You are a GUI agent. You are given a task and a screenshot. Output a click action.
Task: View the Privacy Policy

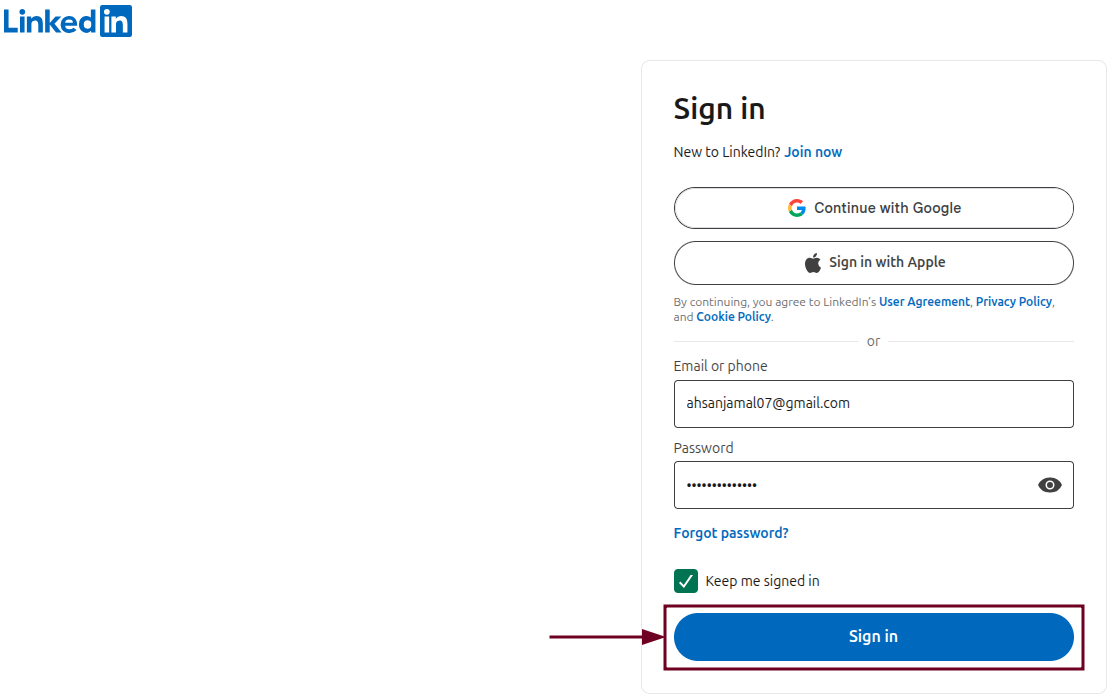pyautogui.click(x=1013, y=301)
